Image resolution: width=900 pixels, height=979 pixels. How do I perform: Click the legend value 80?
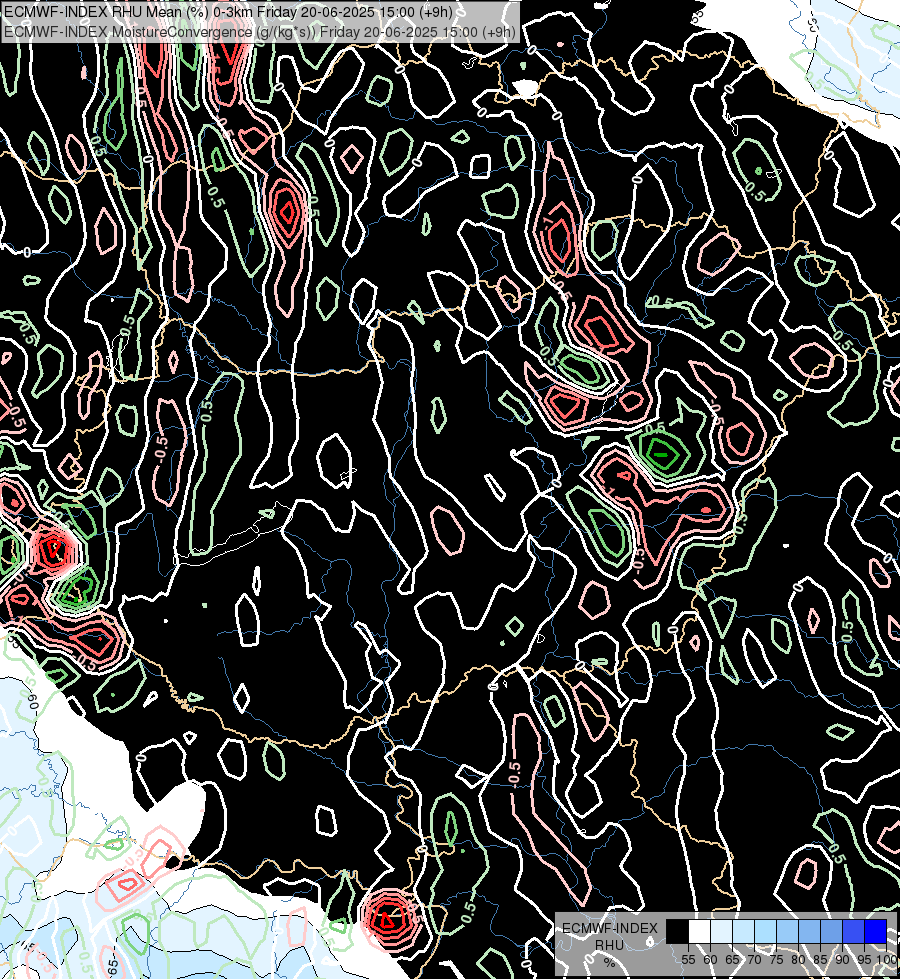[798, 960]
